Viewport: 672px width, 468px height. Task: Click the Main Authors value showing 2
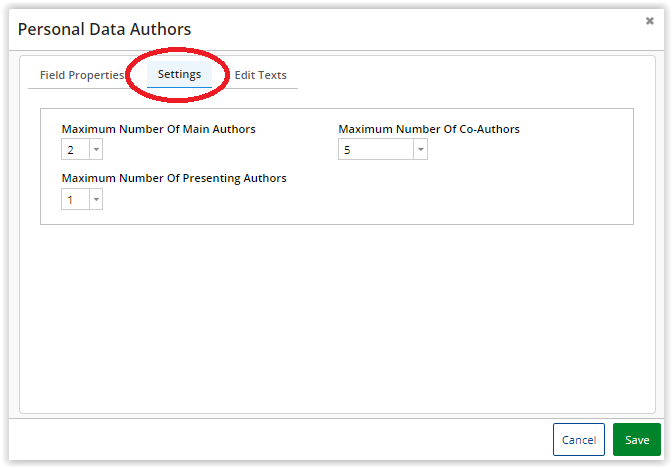coord(74,150)
